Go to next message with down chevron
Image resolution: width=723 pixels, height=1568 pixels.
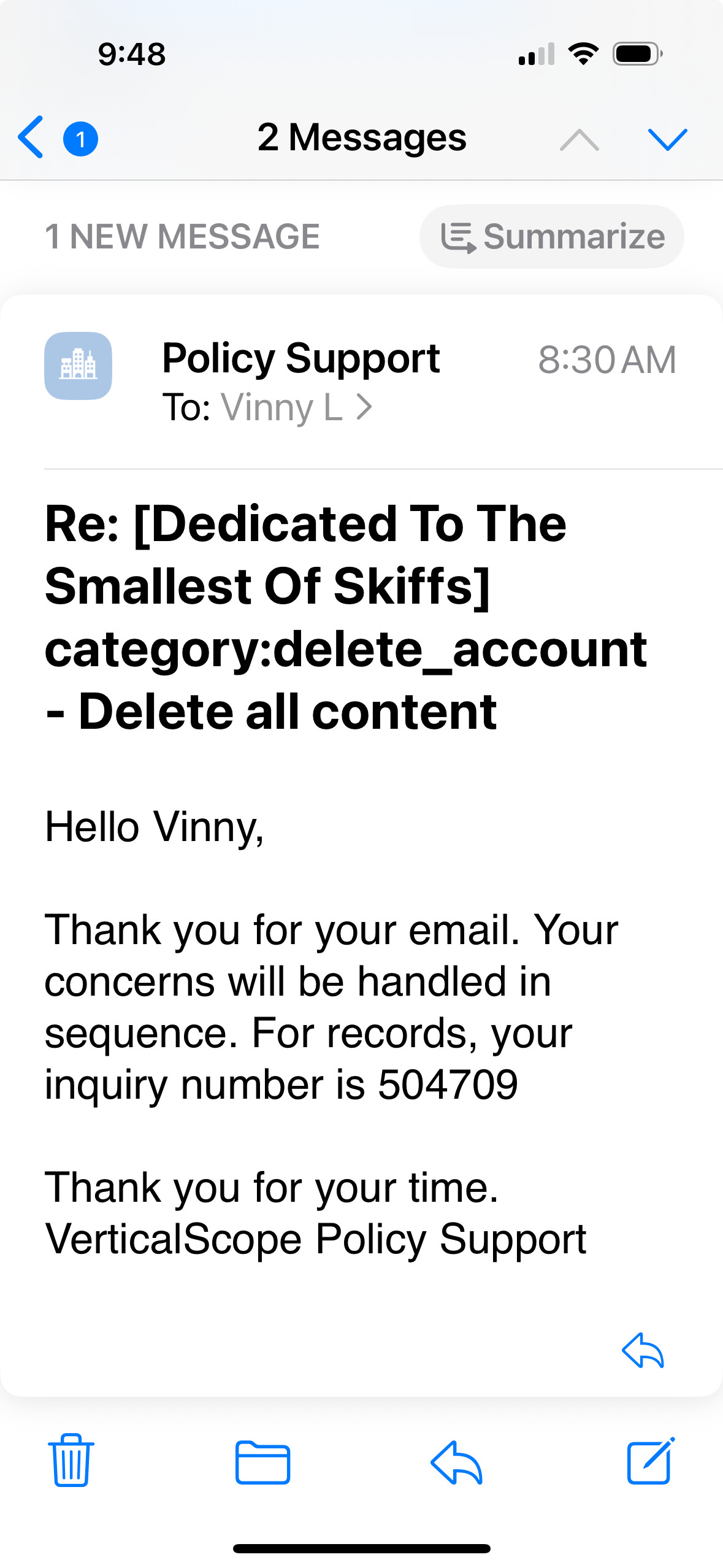pos(667,139)
